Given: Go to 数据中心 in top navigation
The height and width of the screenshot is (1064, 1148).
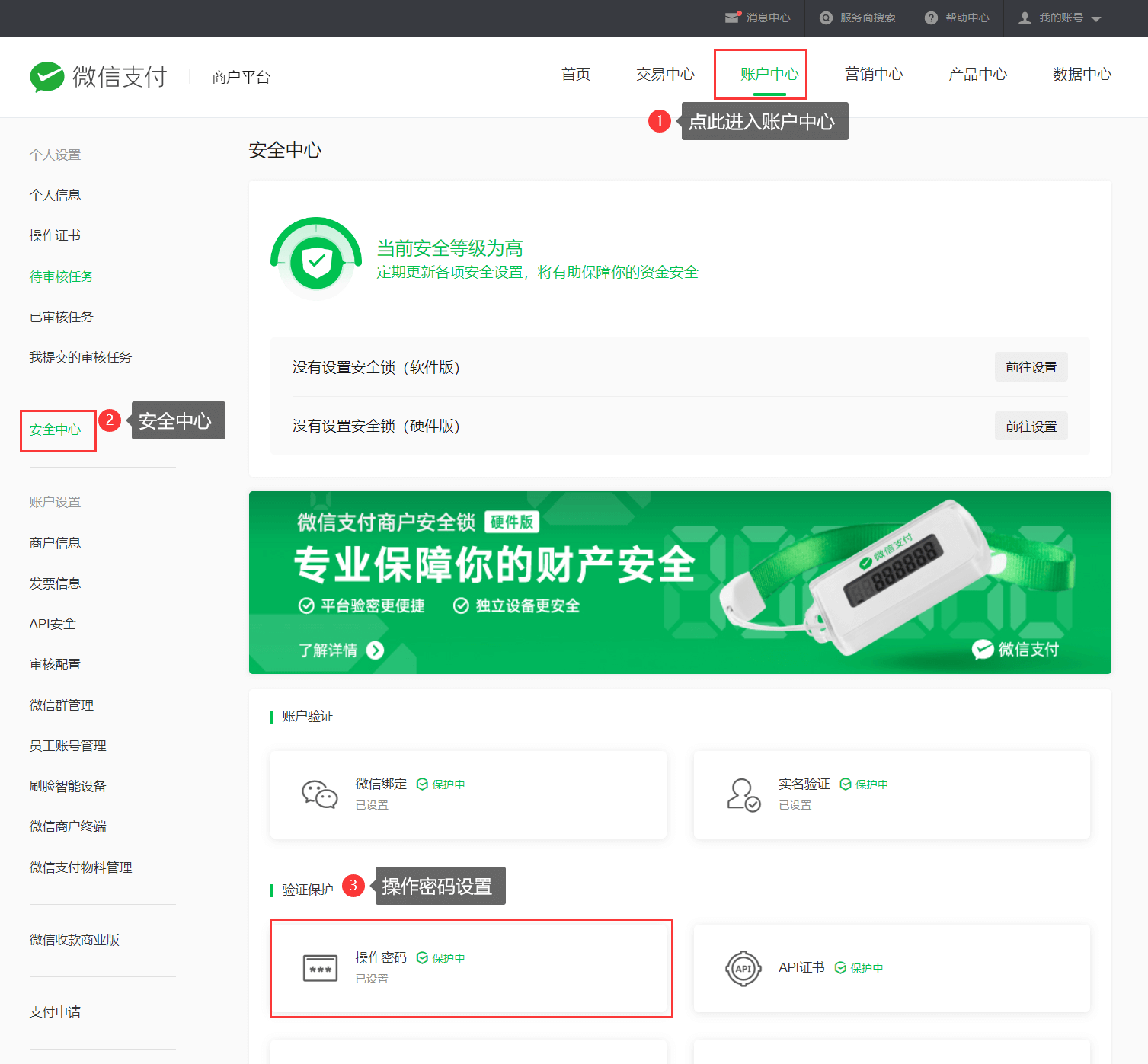Looking at the screenshot, I should (x=1082, y=74).
